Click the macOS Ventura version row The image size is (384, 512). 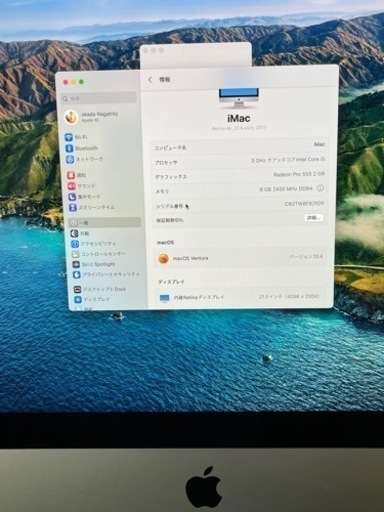[x=240, y=258]
